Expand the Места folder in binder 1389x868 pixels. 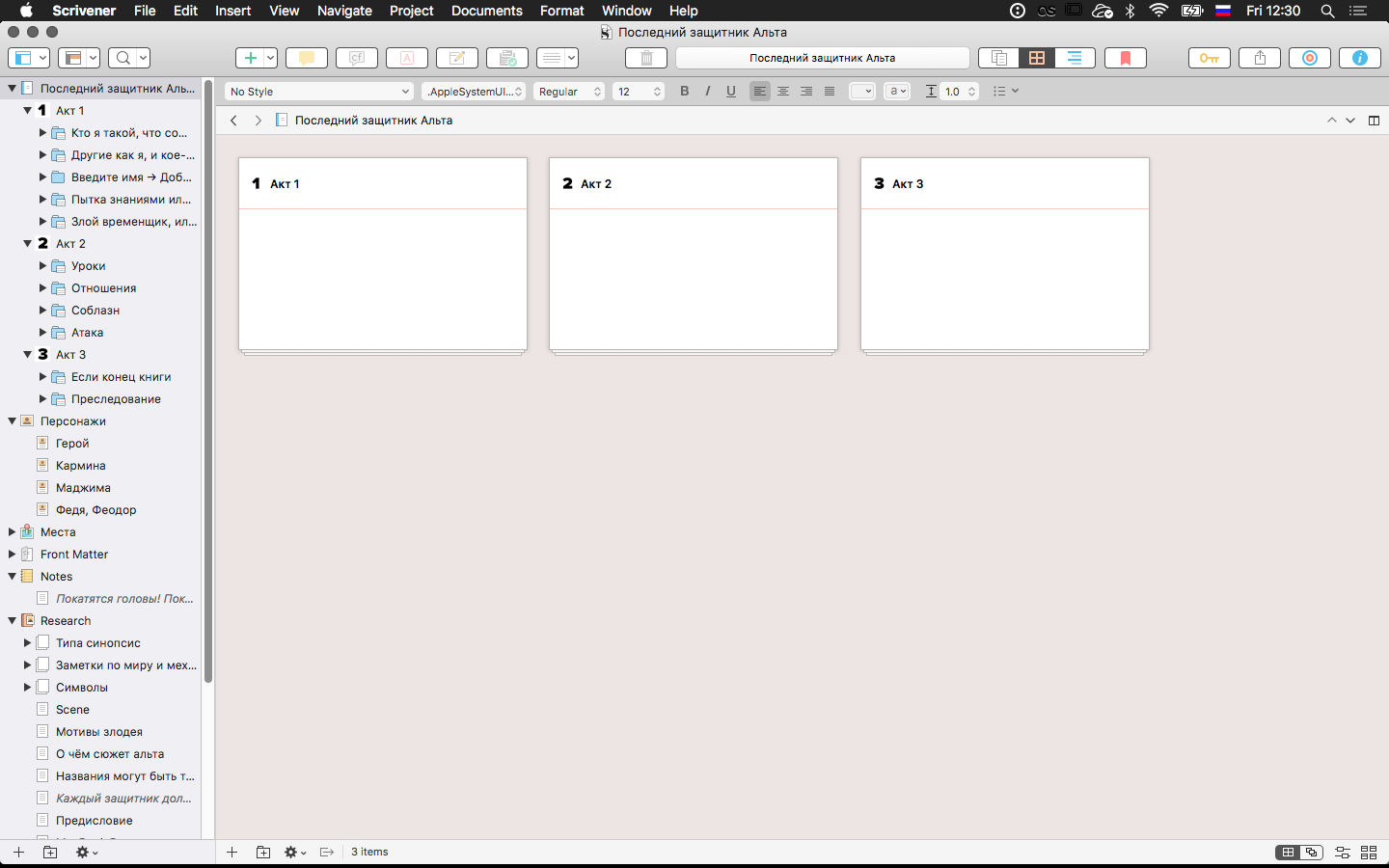point(13,532)
